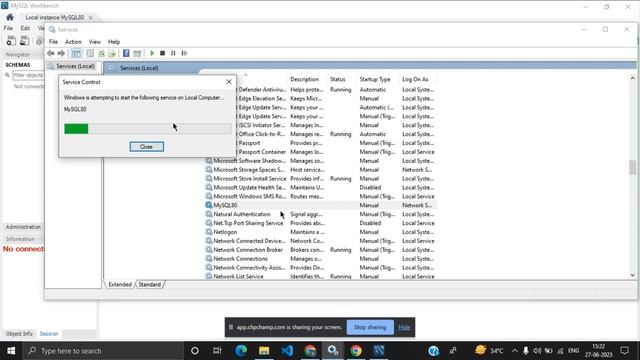Click the Stop Service square icon
This screenshot has height=360, width=640.
(x=162, y=53)
